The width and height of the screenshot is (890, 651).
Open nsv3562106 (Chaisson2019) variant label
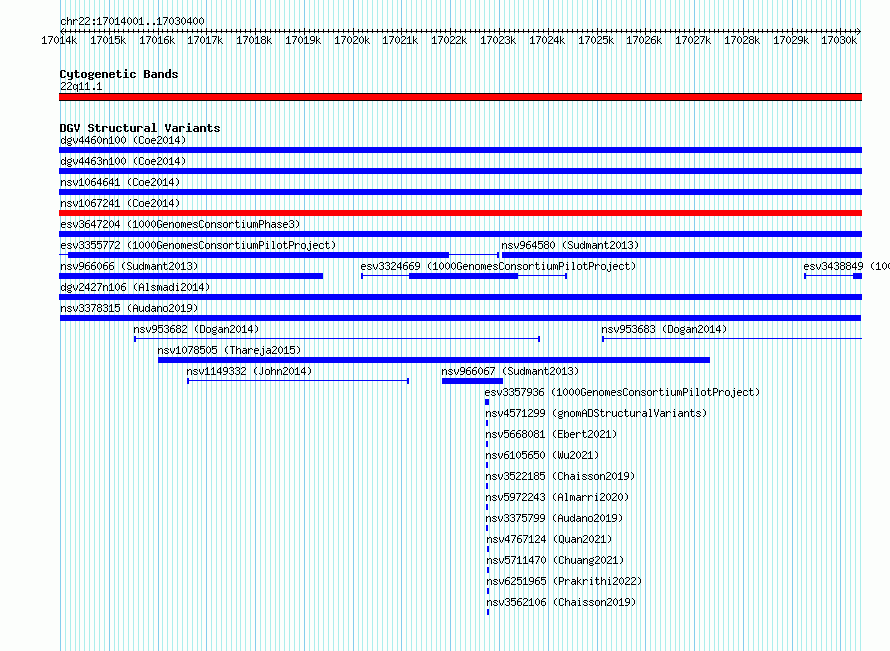pos(561,602)
